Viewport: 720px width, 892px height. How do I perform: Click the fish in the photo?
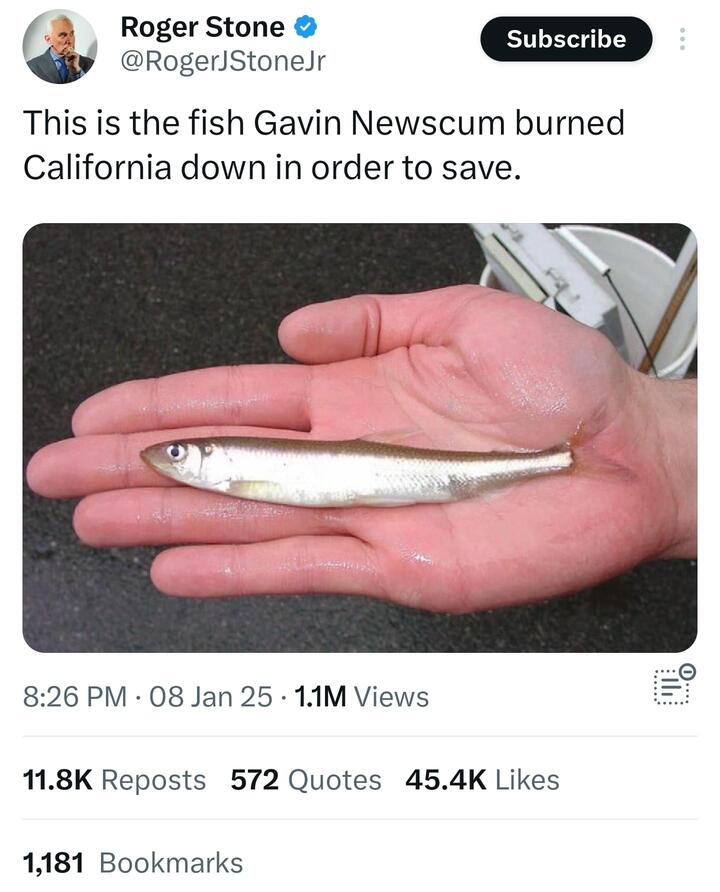(357, 470)
